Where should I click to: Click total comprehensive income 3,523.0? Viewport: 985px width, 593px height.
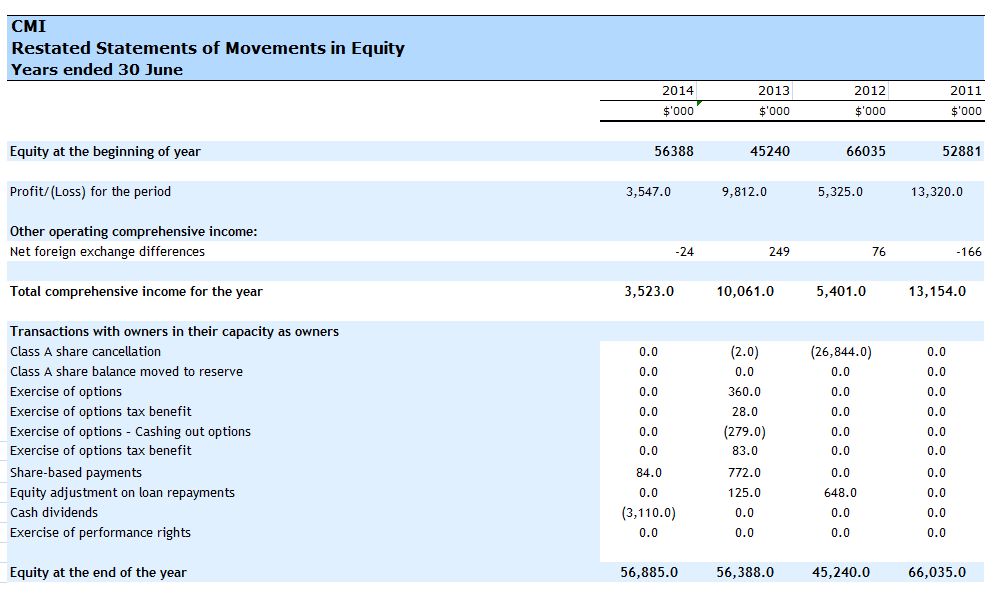point(649,291)
